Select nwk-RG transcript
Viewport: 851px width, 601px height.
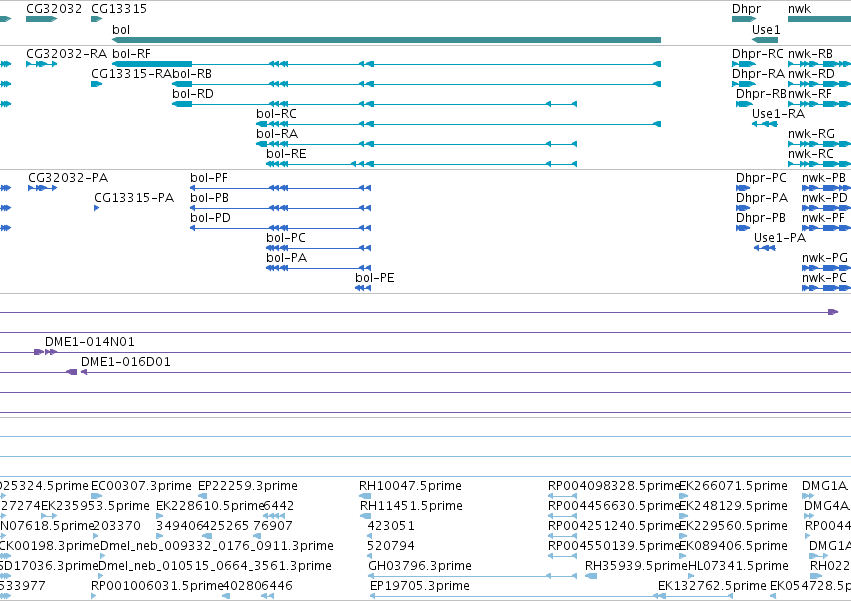point(820,144)
